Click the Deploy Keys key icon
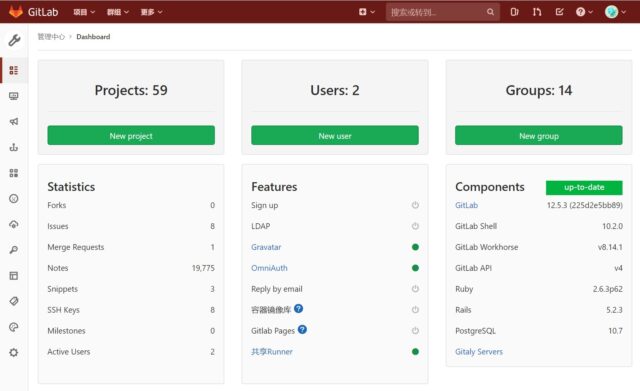Screen dimensions: 640x391 (13, 250)
